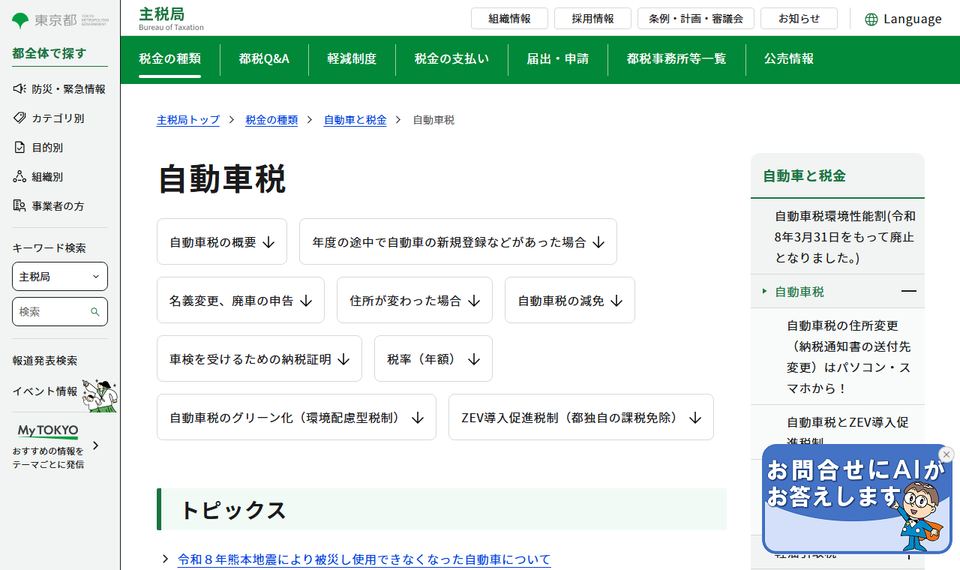The width and height of the screenshot is (960, 570).
Task: Follow the 主税局トップ breadcrumb link
Action: pos(188,120)
